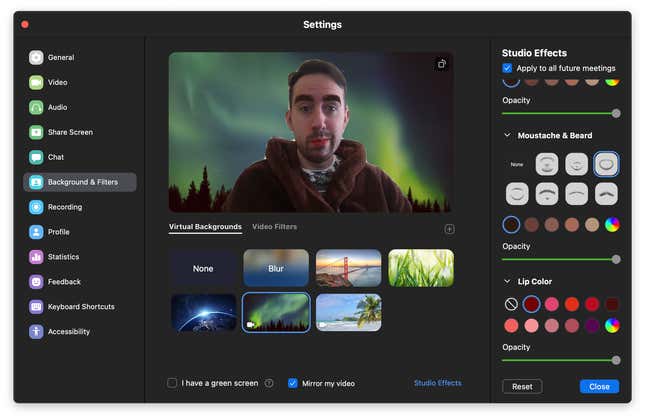Image resolution: width=645 pixels, height=419 pixels.
Task: Click the Studio Effects link
Action: (438, 383)
